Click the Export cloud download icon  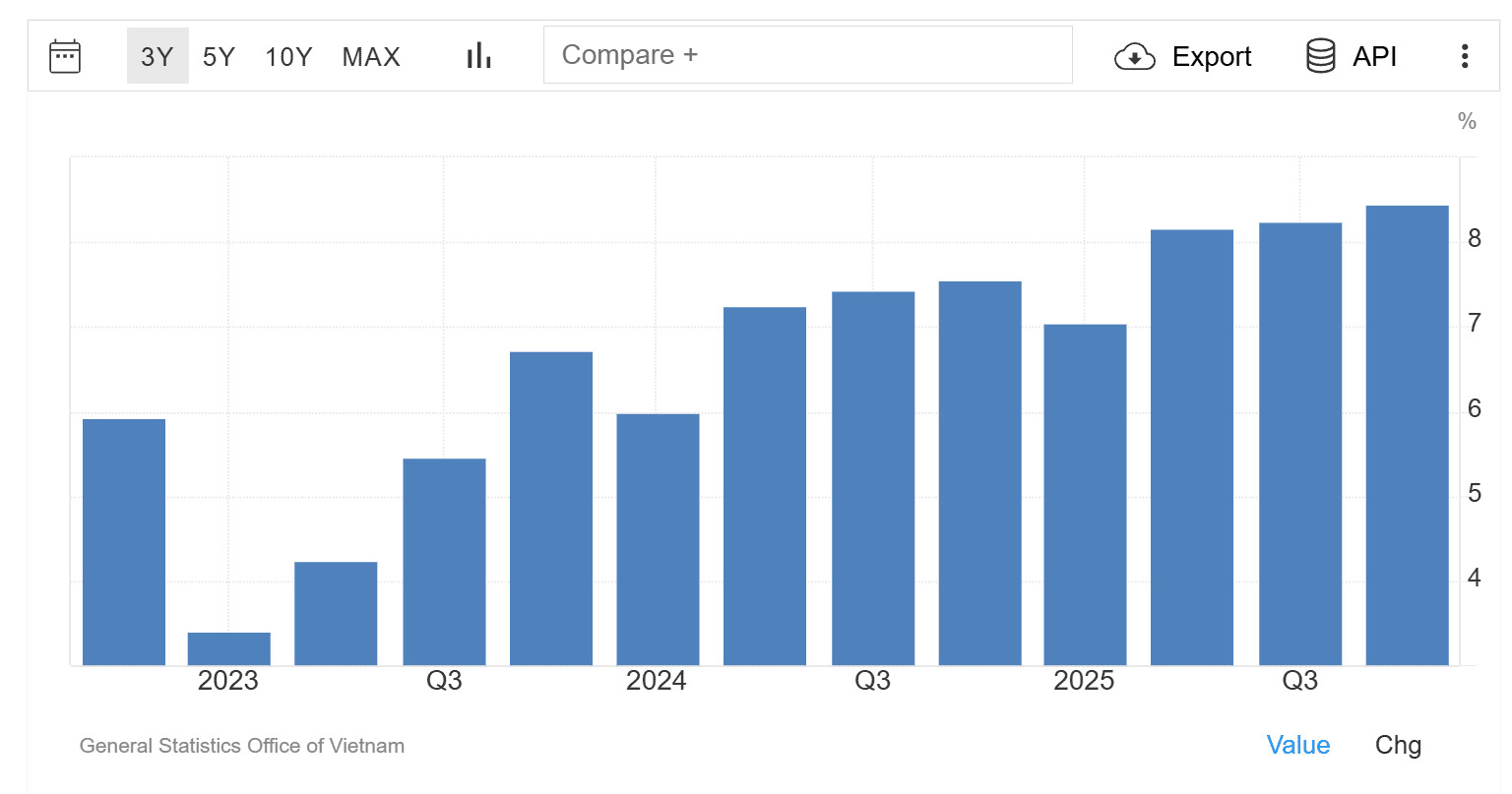[1134, 57]
